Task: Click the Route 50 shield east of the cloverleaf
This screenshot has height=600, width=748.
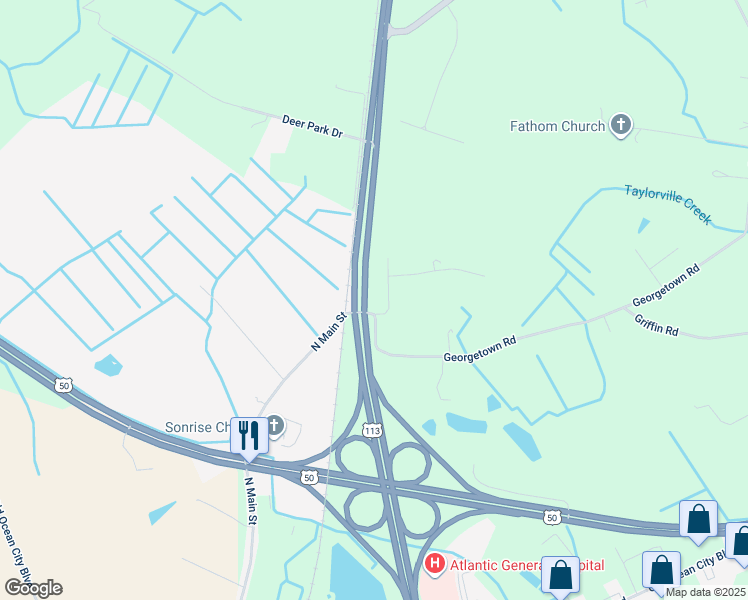Action: pyautogui.click(x=552, y=517)
